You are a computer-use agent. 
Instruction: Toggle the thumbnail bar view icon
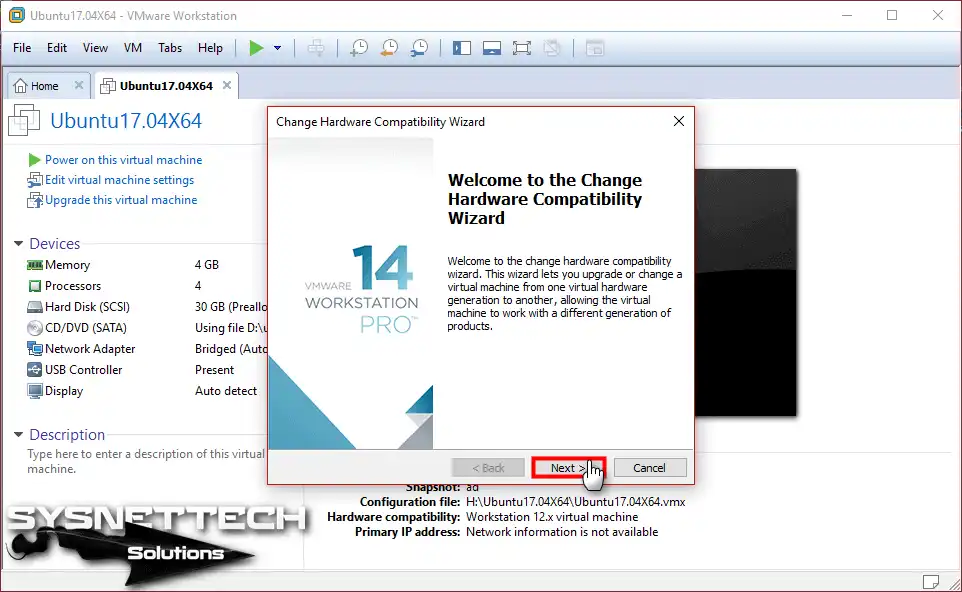pyautogui.click(x=491, y=48)
